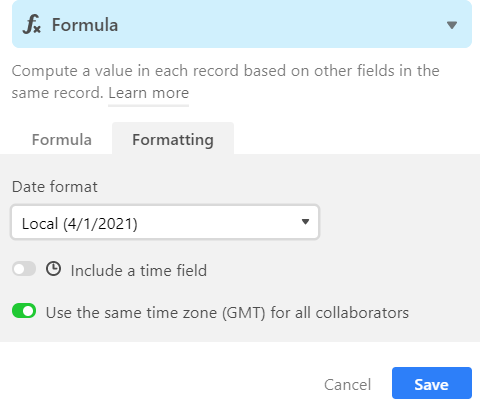Disable the same time zone (GMT) toggle
480x405 pixels.
click(x=24, y=311)
